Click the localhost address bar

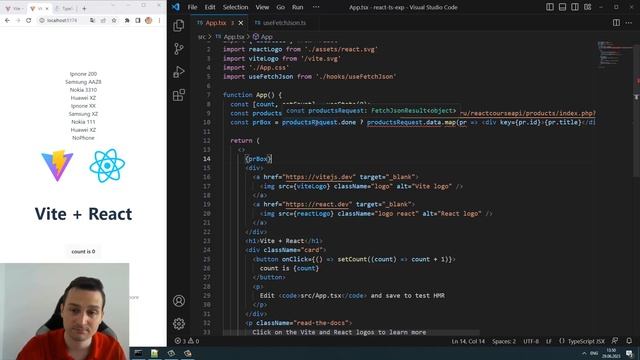61,20
